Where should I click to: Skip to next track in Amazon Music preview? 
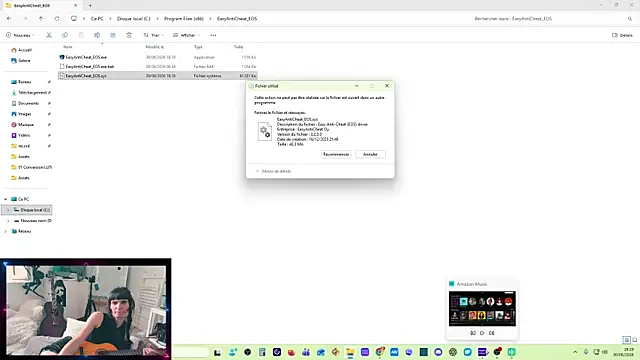491,333
